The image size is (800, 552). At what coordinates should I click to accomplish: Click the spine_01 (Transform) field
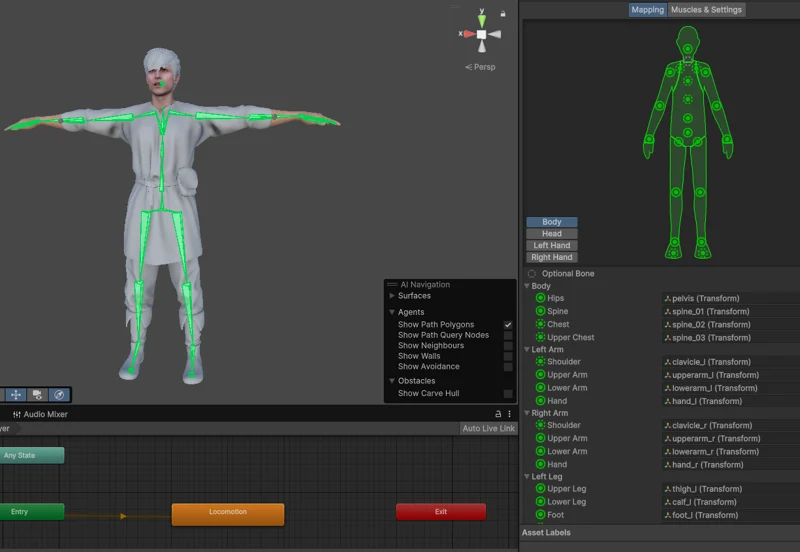click(731, 311)
